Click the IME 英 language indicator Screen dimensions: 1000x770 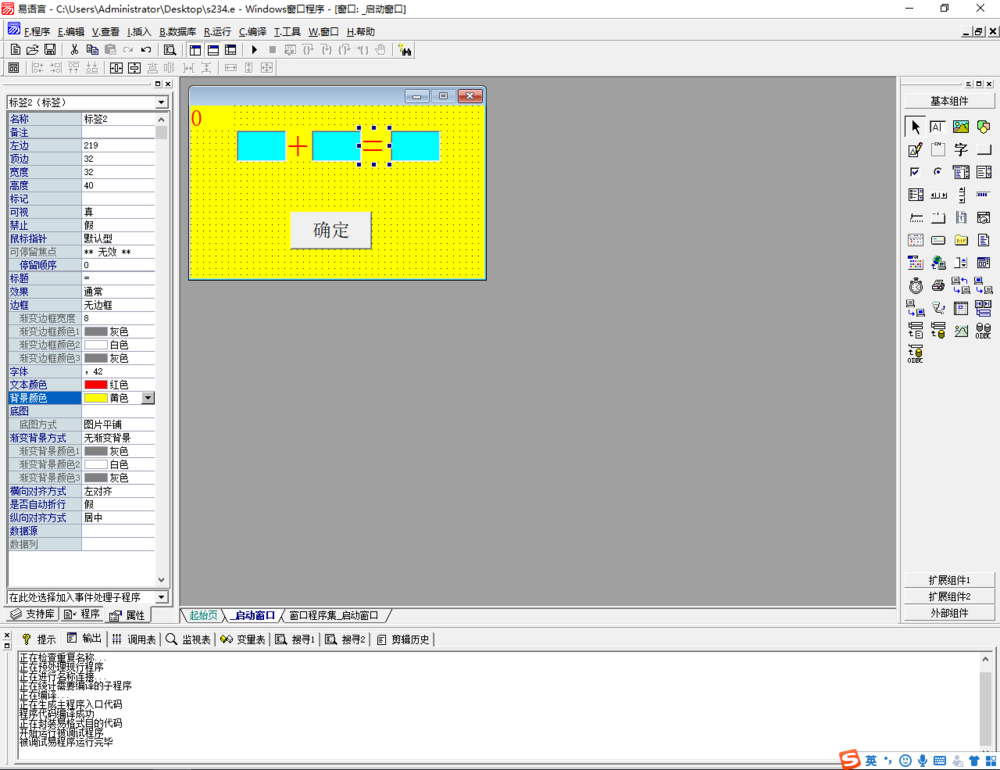tap(871, 760)
